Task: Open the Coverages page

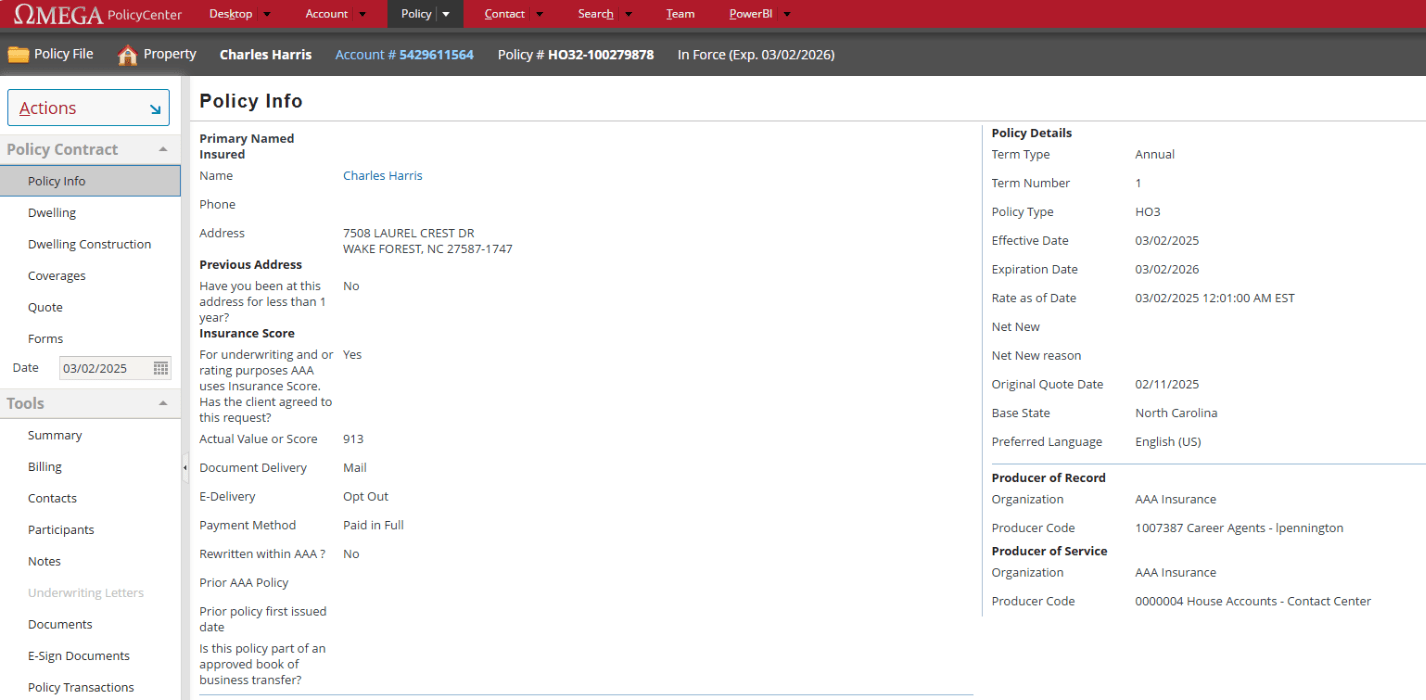Action: [x=57, y=276]
